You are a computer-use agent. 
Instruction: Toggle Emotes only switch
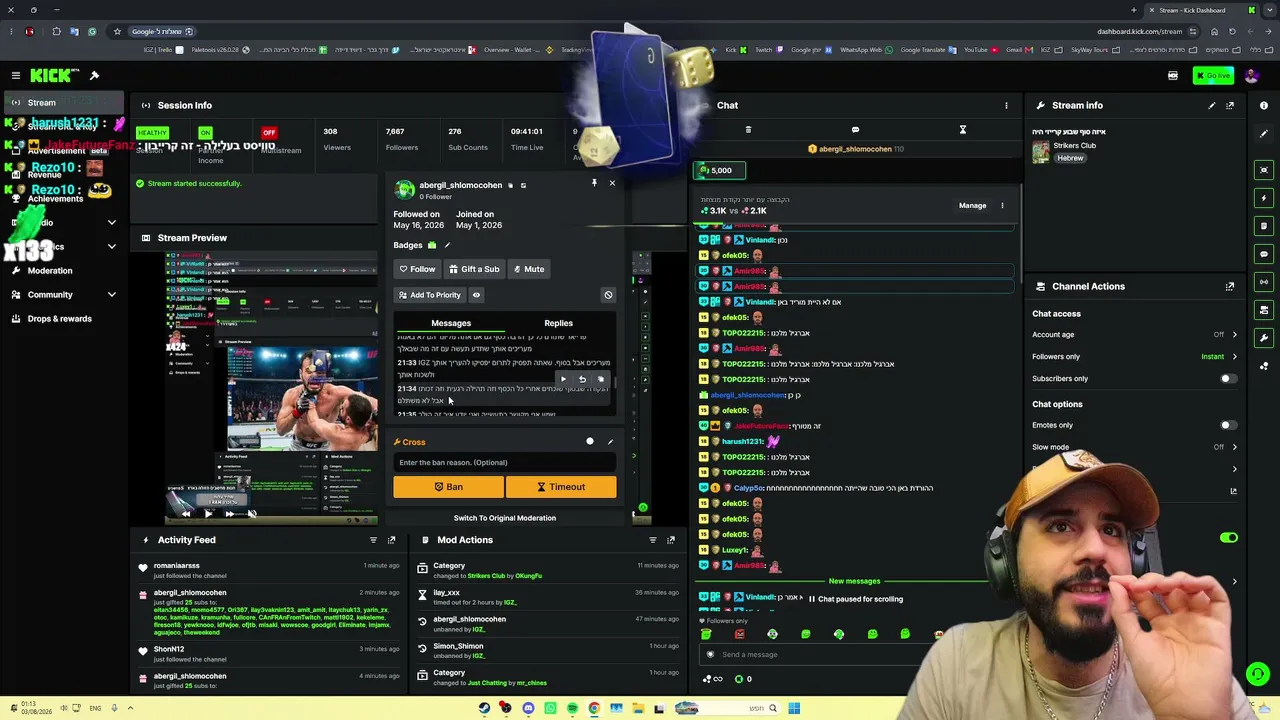1228,425
